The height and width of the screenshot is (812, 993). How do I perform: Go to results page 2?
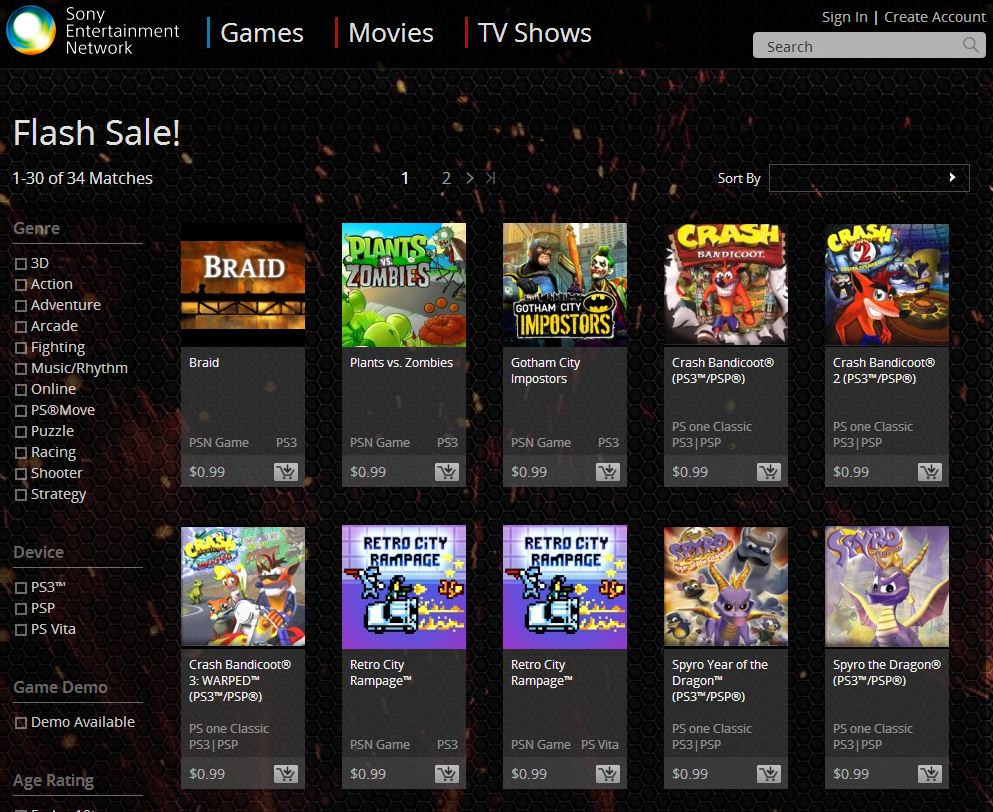446,179
